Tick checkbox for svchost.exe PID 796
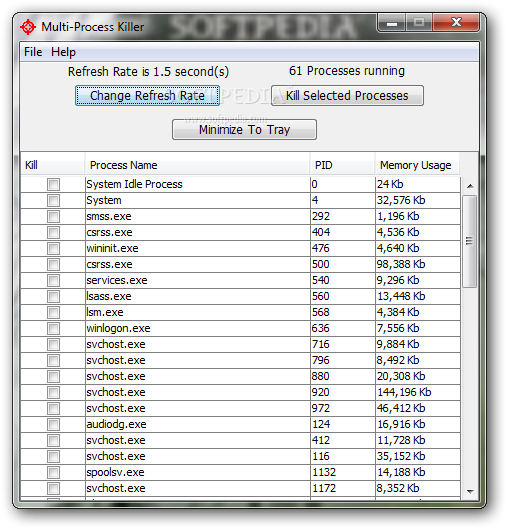 tap(53, 361)
